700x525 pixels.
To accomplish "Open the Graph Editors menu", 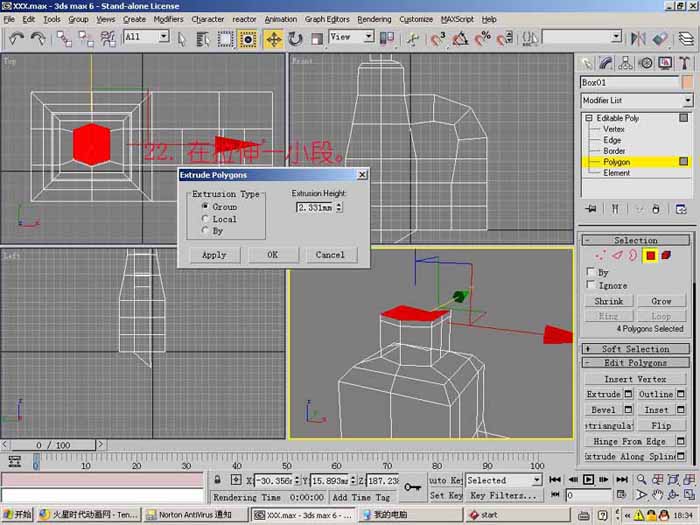I will 327,19.
